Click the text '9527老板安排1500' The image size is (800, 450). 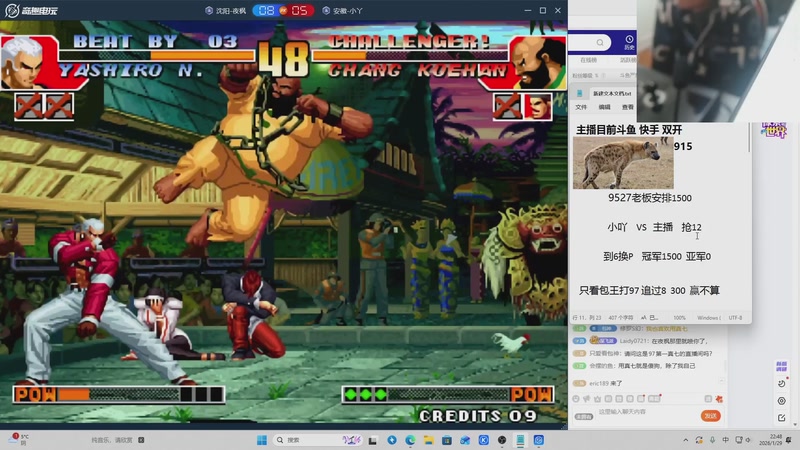[x=649, y=198]
